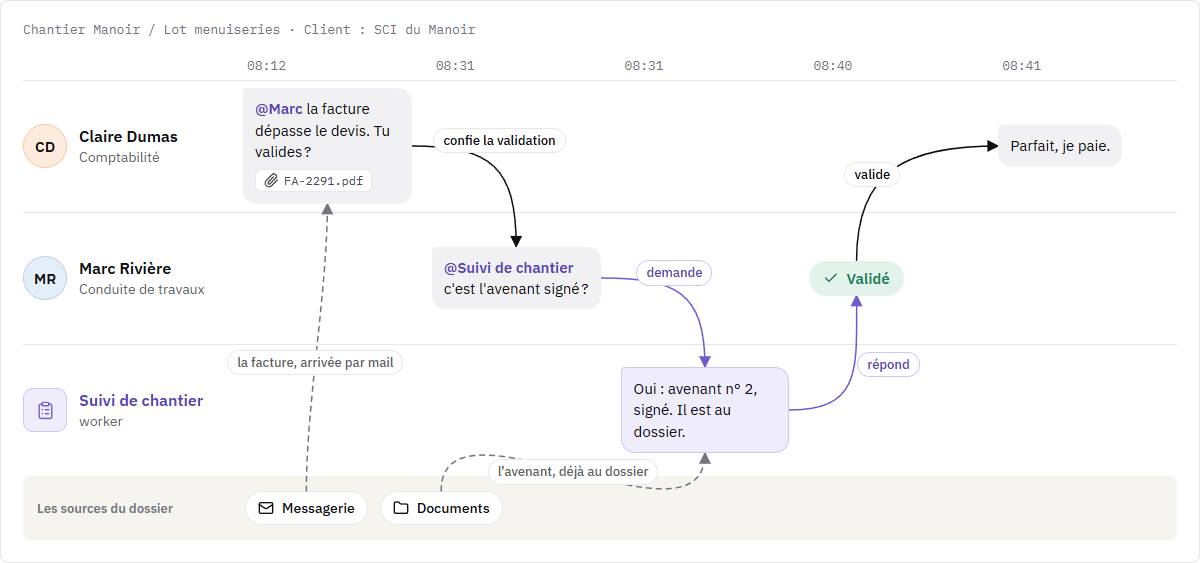
Task: Click the envelope icon in Messagerie chip
Action: click(x=266, y=508)
